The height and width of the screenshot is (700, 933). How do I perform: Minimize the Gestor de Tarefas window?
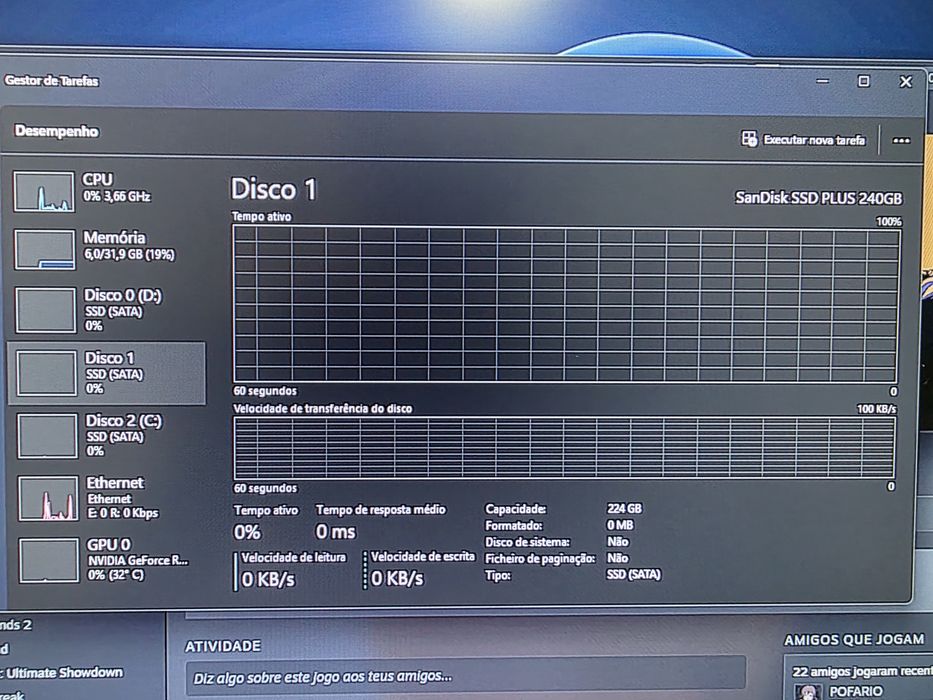point(822,80)
